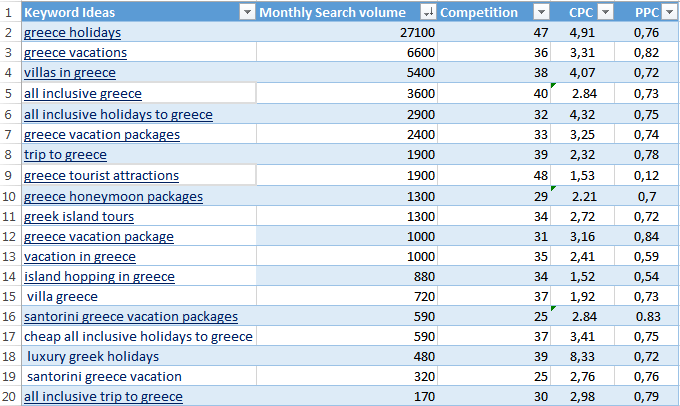
Task: Expand the PPC column filter arrow
Action: click(669, 12)
